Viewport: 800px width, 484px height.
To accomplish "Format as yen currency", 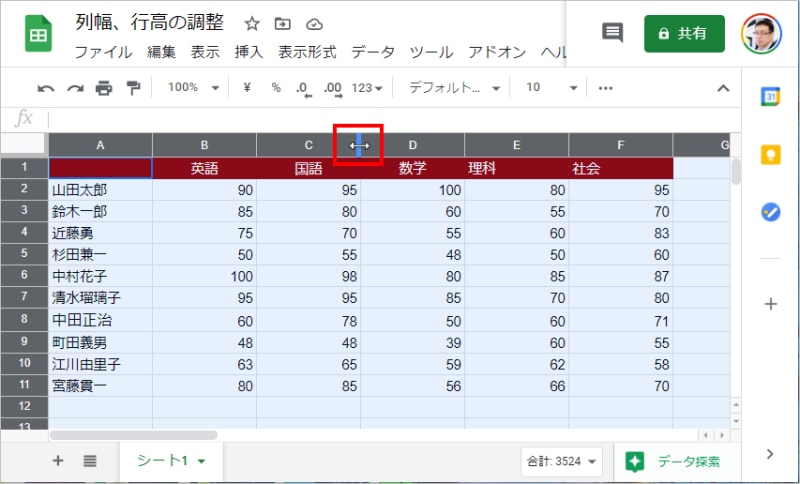I will pos(247,88).
